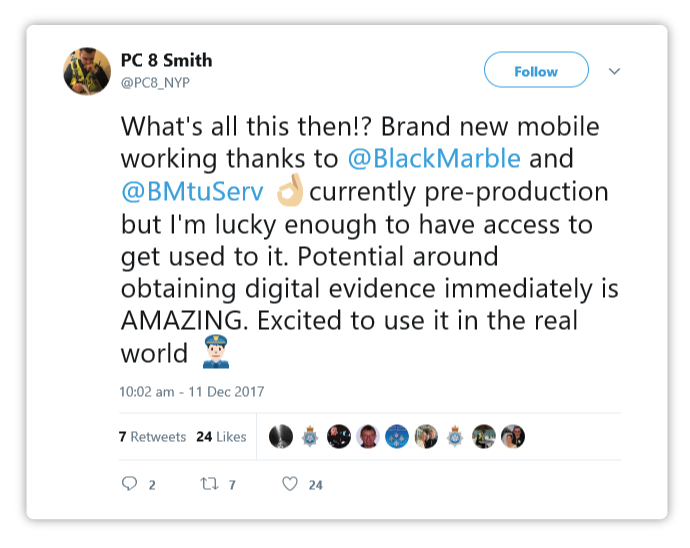The width and height of the screenshot is (690, 548).
Task: Like the tweet with the heart icon
Action: coord(290,484)
